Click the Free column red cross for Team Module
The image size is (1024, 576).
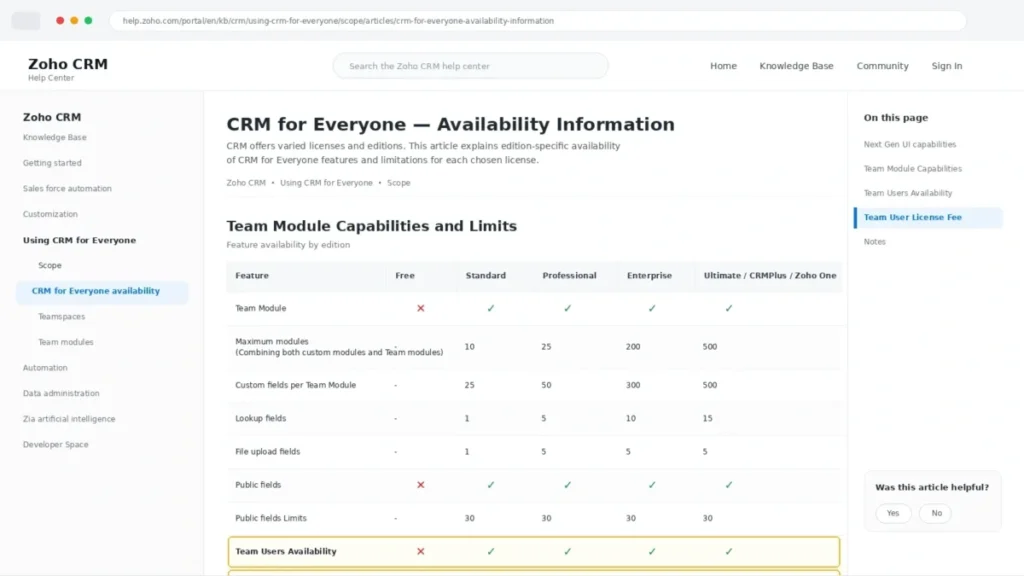pyautogui.click(x=421, y=308)
